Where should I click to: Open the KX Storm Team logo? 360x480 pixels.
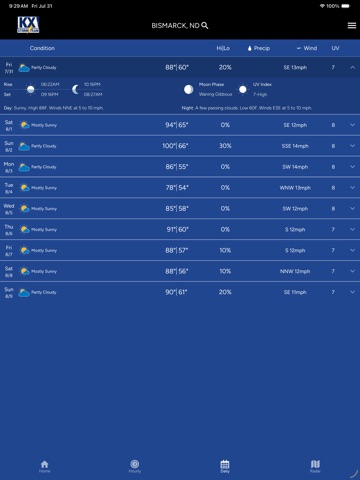point(28,25)
